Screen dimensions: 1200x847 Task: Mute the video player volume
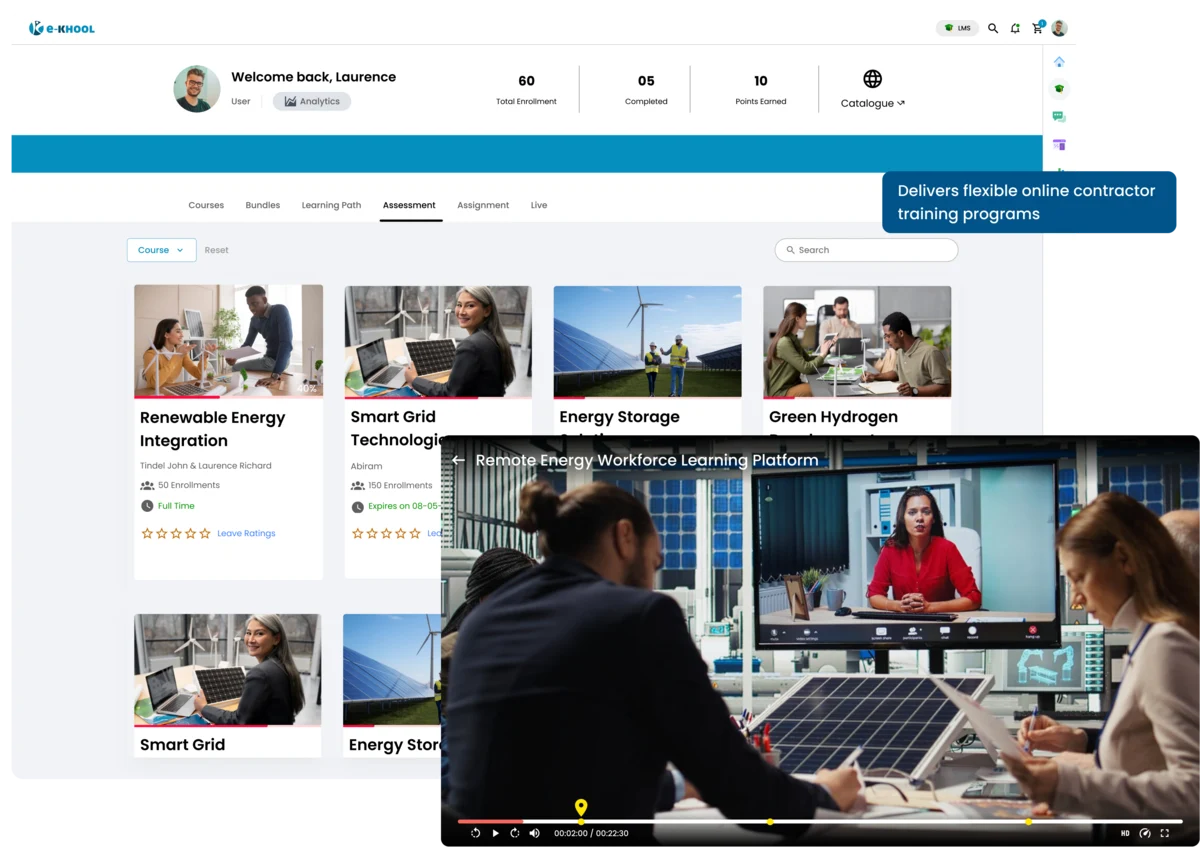pyautogui.click(x=535, y=833)
